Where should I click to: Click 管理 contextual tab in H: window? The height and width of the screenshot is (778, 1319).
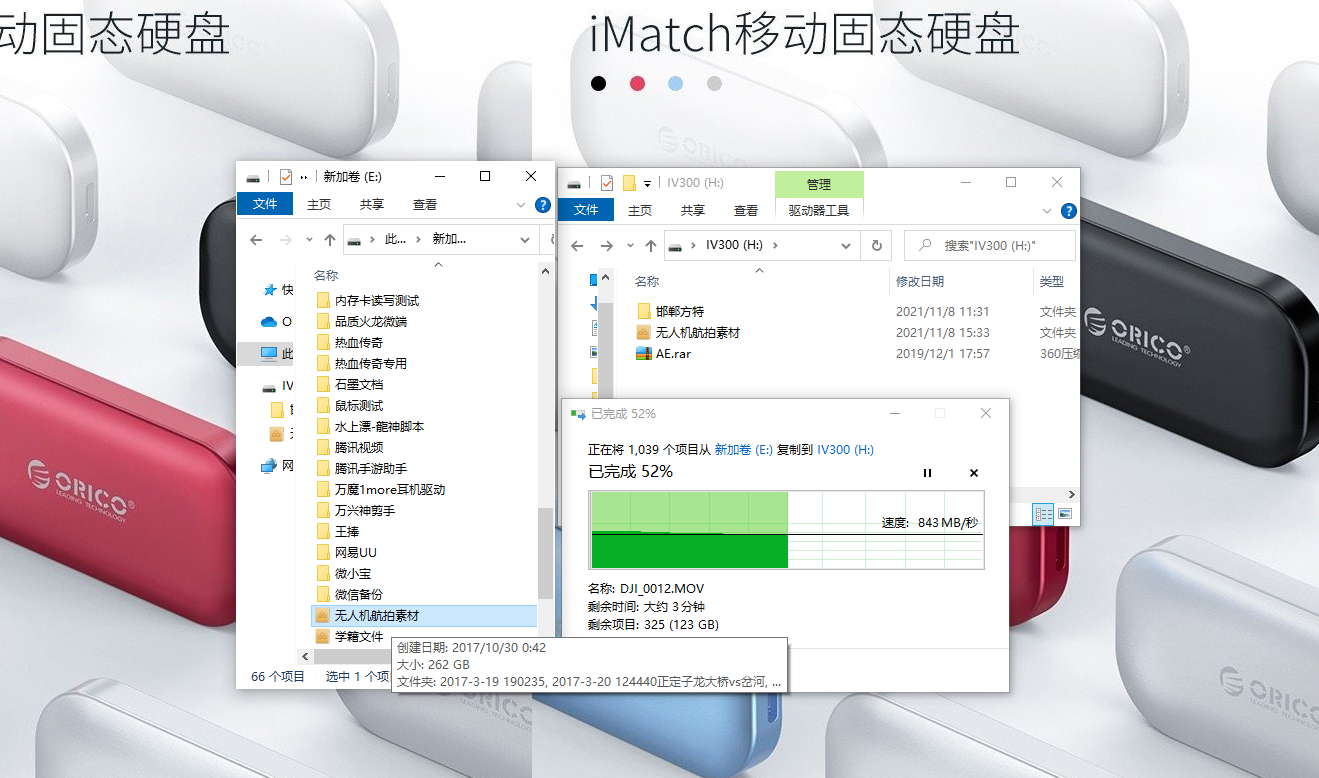tap(819, 184)
